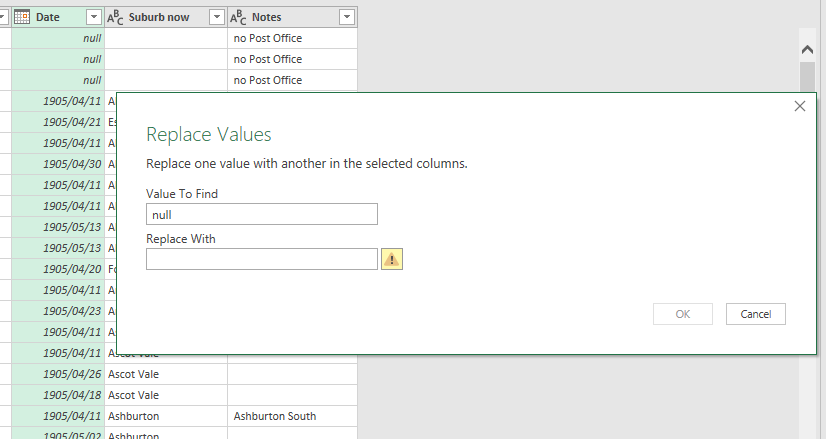826x439 pixels.
Task: Open the Notes column filter dropdown
Action: click(x=347, y=17)
